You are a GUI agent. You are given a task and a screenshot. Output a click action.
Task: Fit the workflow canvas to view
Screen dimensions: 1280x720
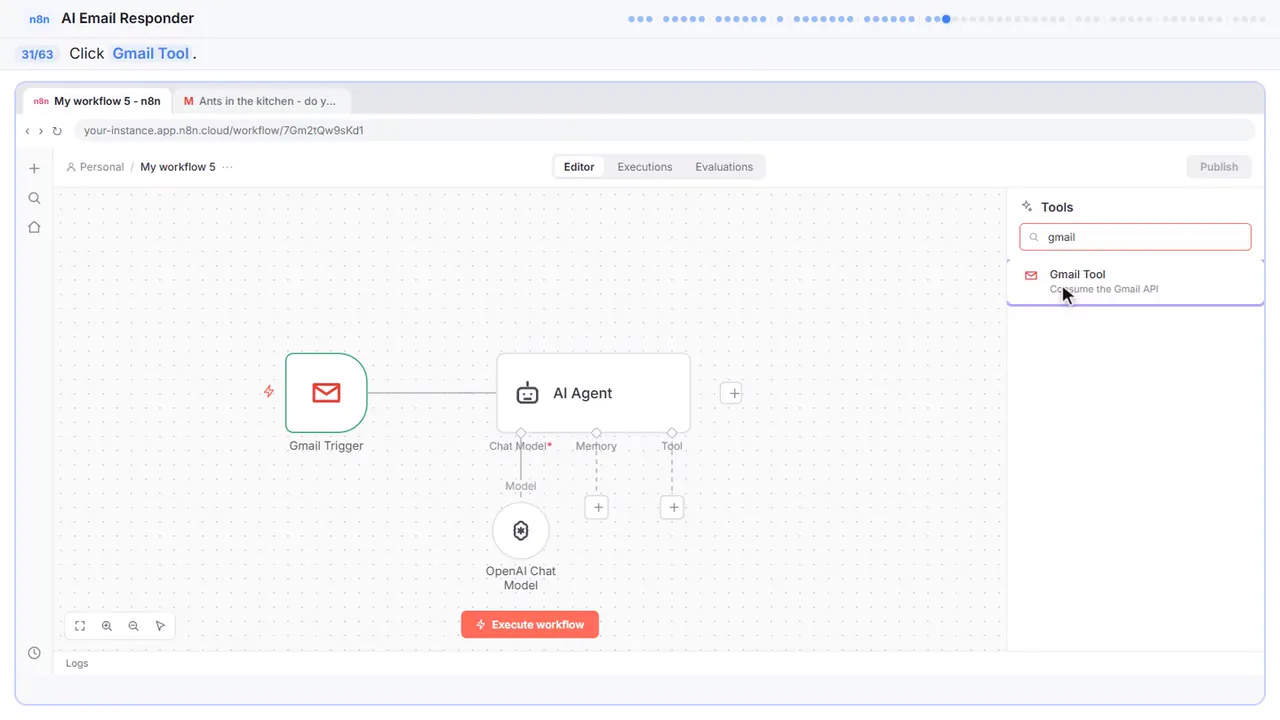(x=80, y=626)
